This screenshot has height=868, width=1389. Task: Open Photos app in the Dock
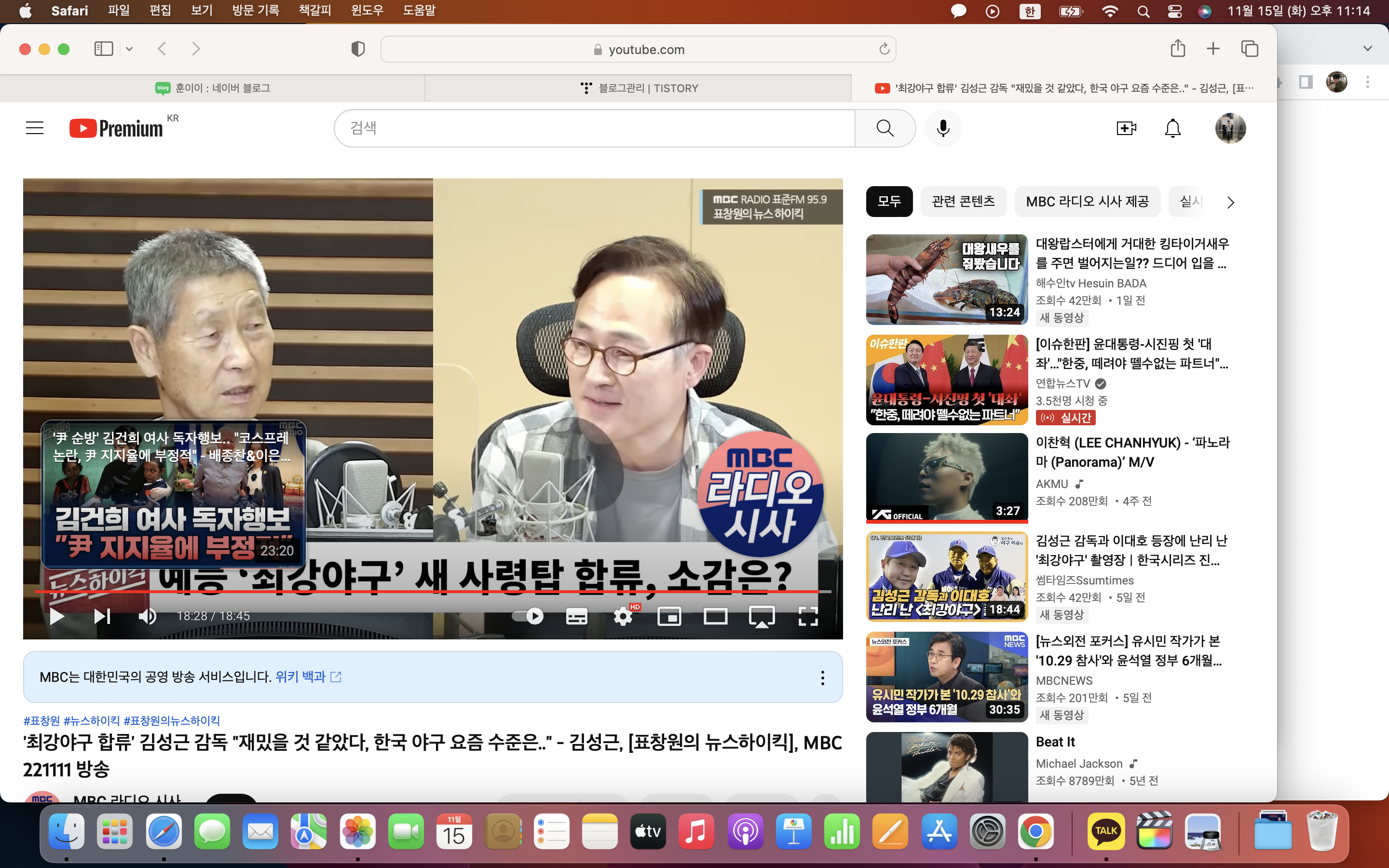(357, 831)
